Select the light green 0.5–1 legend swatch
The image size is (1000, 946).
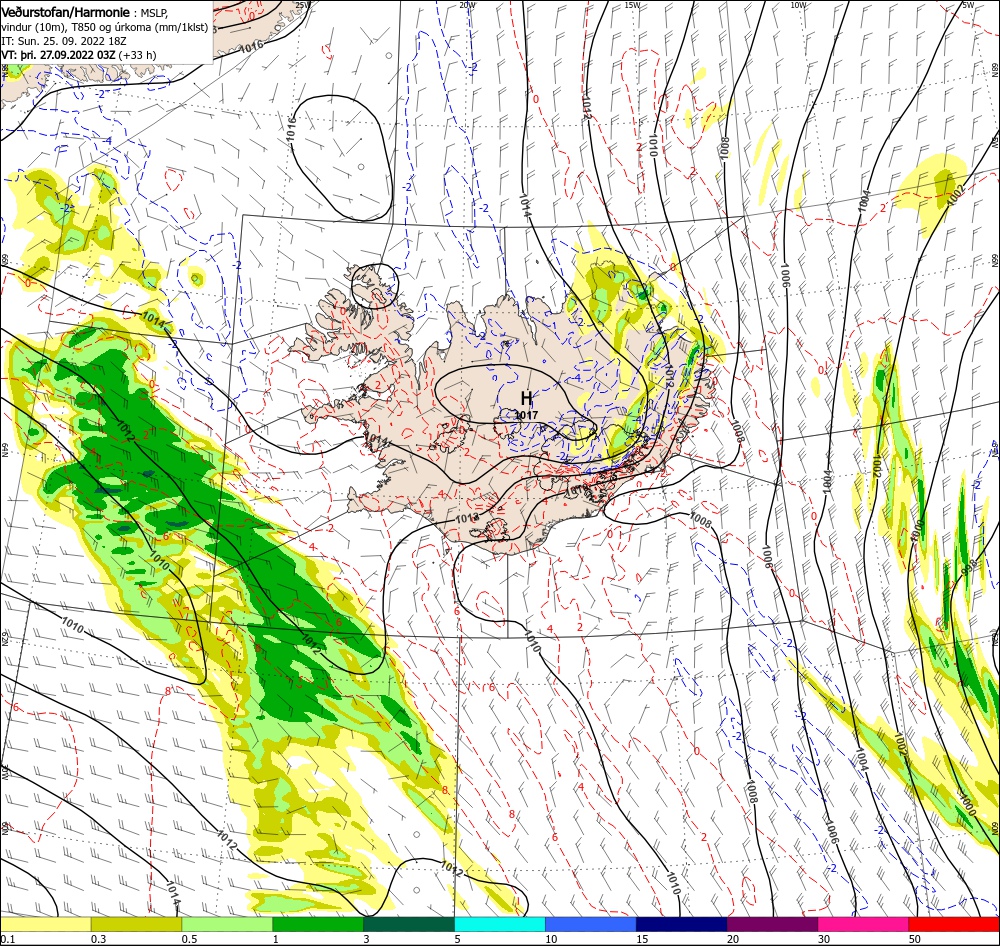(x=227, y=924)
